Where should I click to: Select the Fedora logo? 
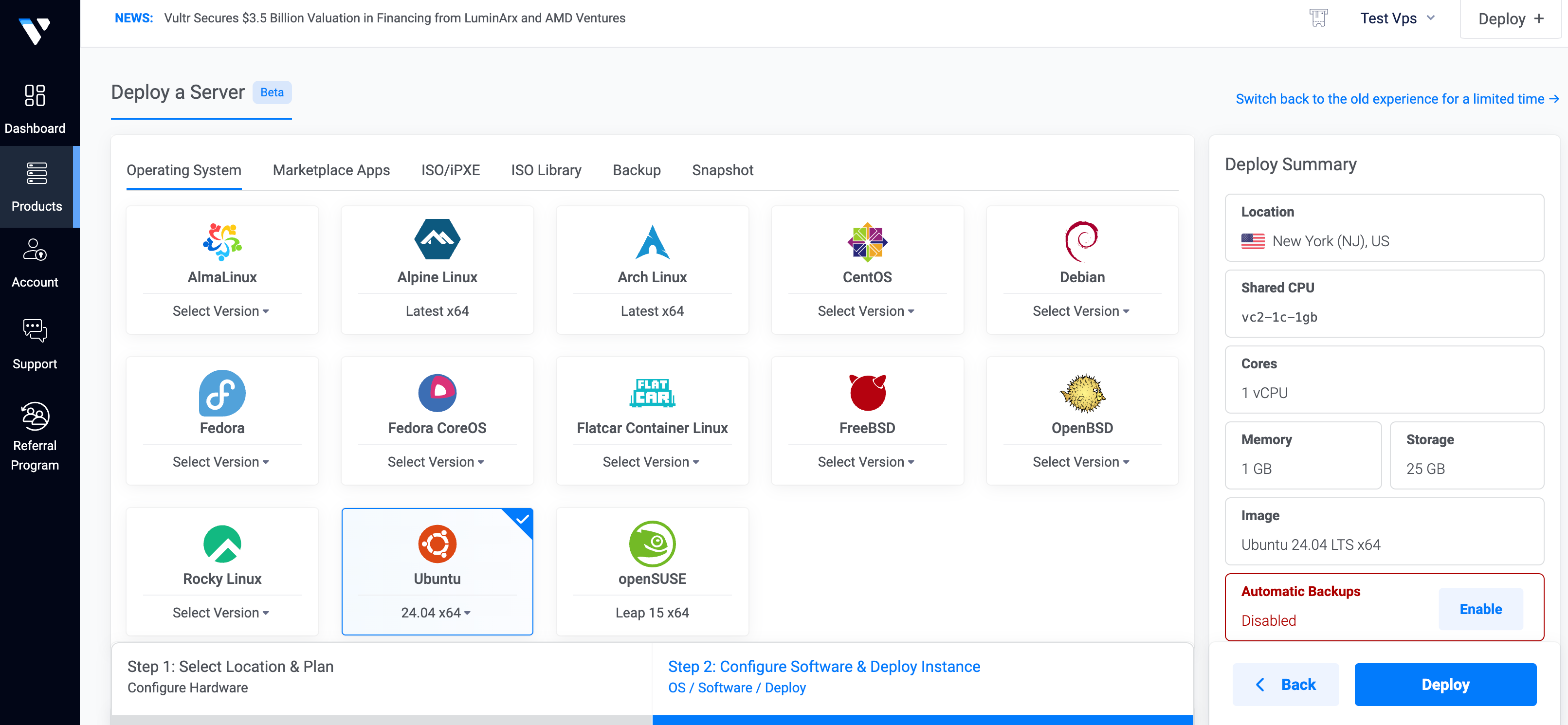click(222, 393)
